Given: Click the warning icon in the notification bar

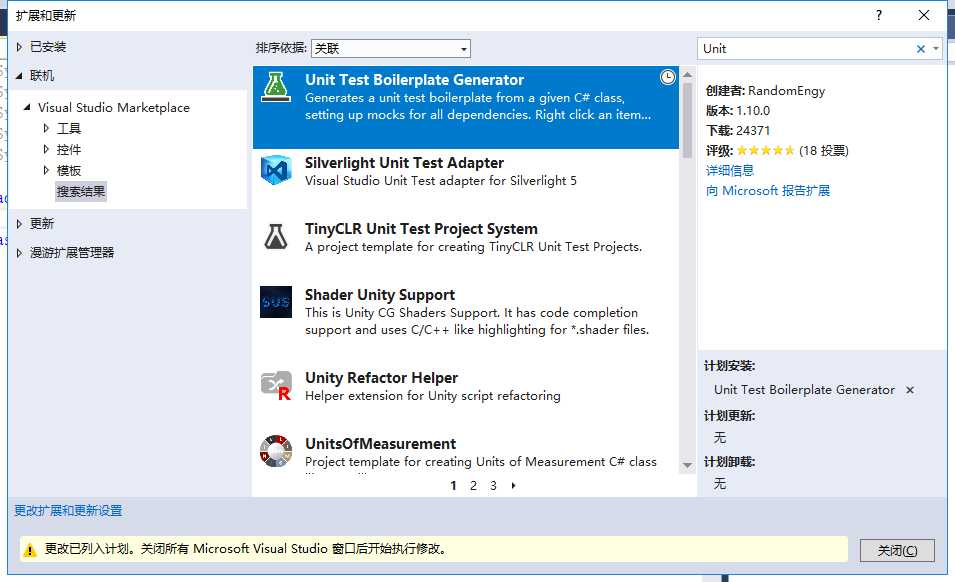Looking at the screenshot, I should 29,550.
